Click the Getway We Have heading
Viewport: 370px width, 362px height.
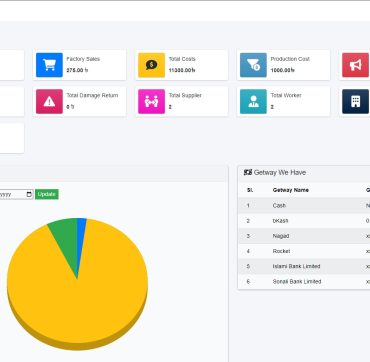coord(280,172)
